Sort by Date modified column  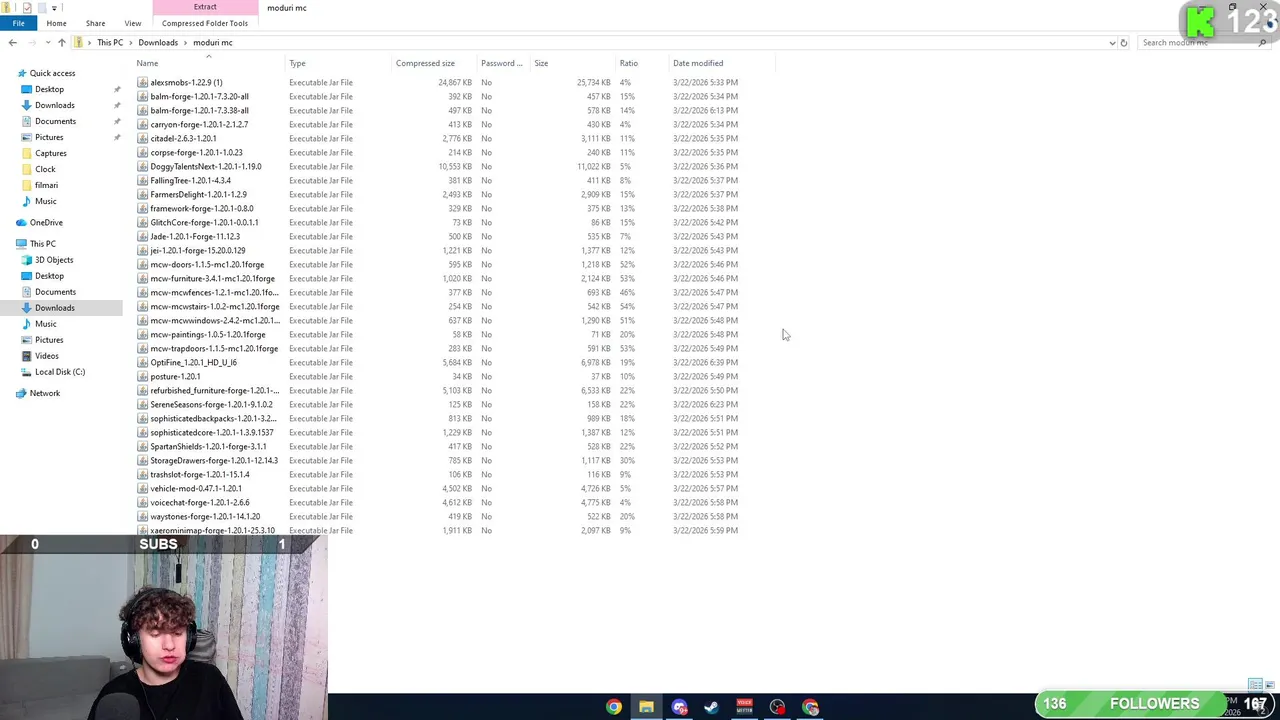(x=698, y=63)
